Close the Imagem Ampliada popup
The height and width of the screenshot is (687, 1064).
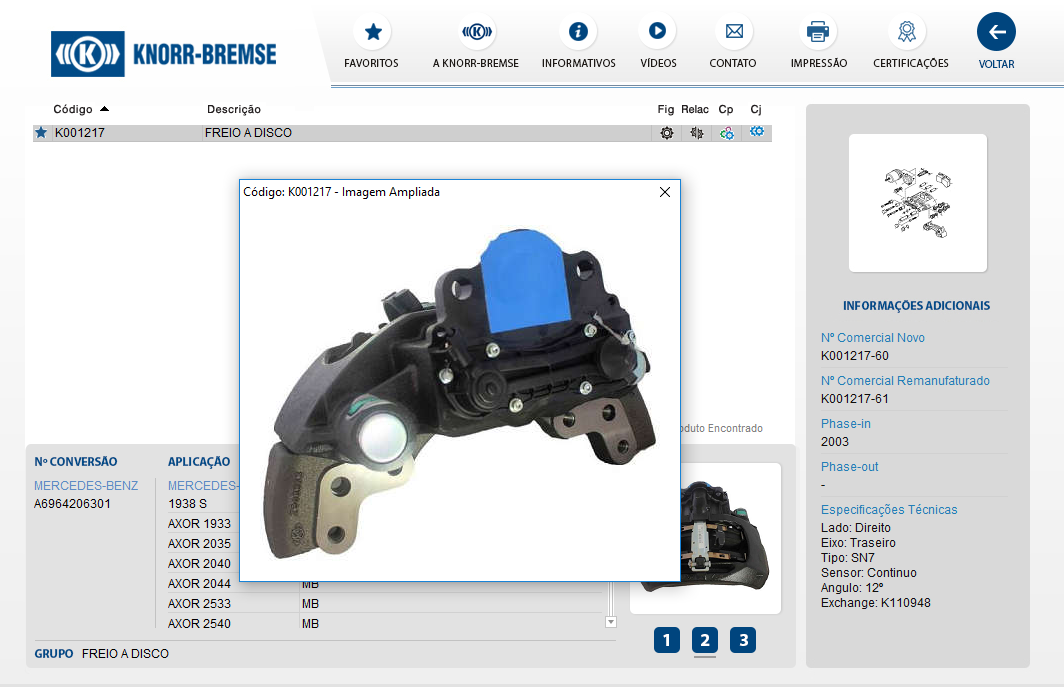pos(665,192)
